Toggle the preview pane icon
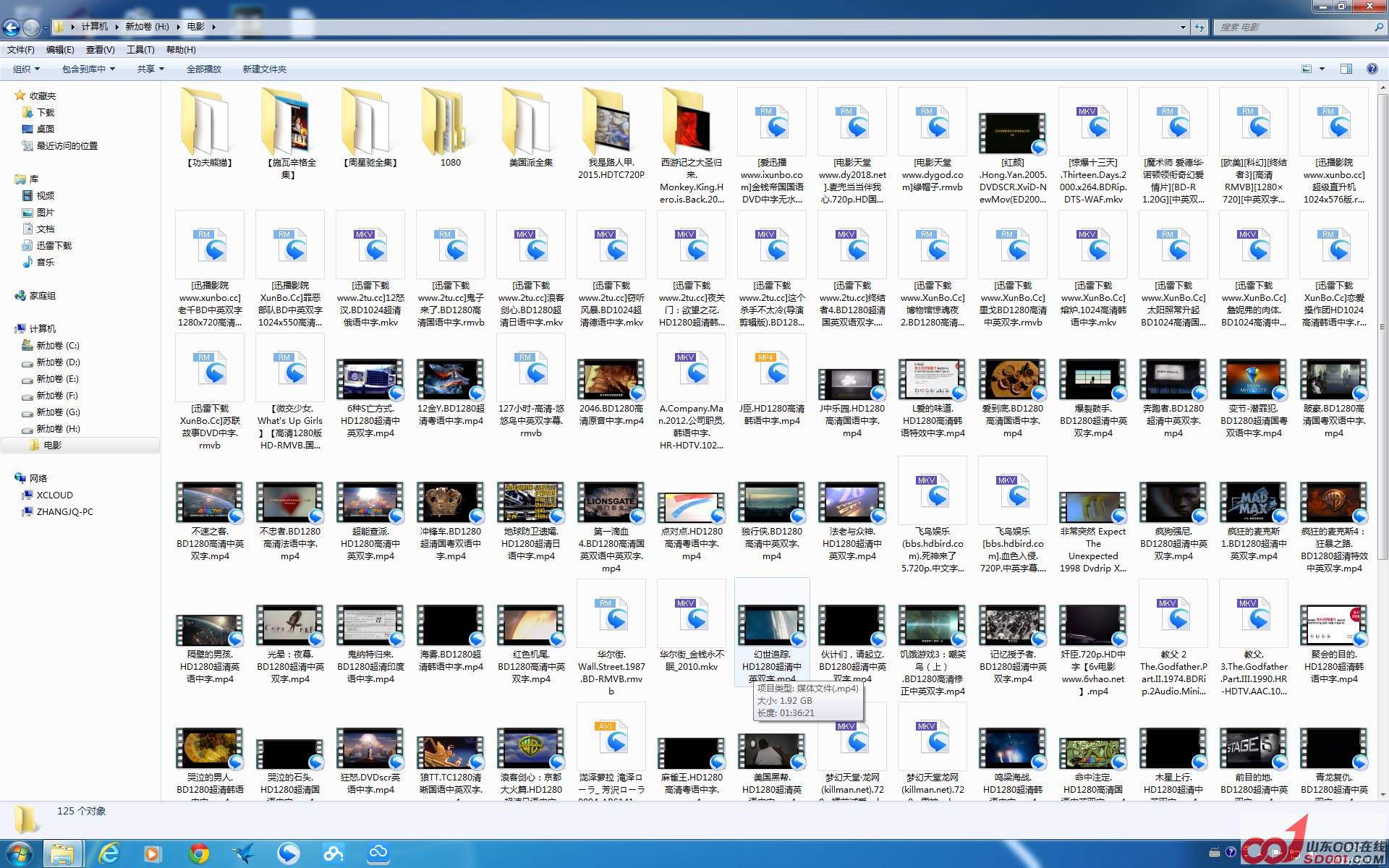Screen dimensions: 1389x868 pyautogui.click(x=1346, y=69)
